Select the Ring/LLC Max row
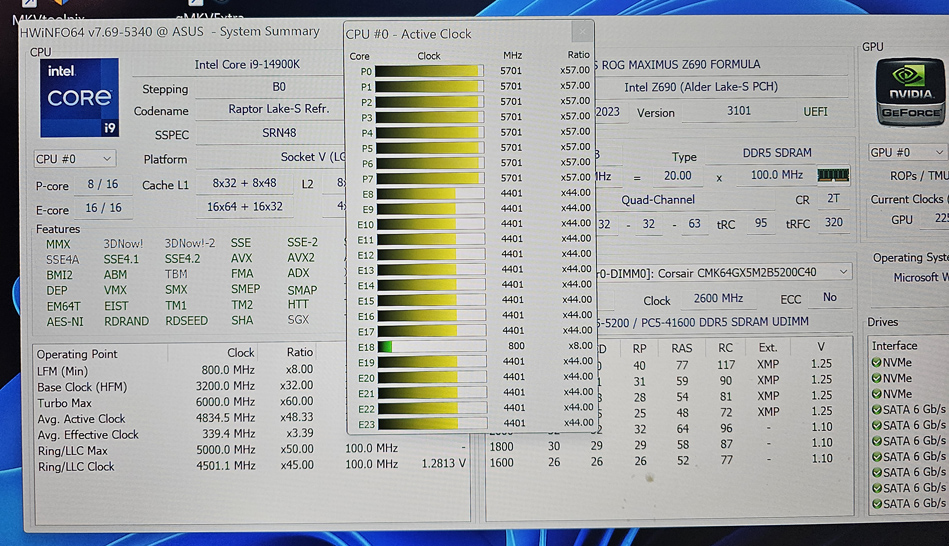Screen dimensions: 949x546 coord(251,450)
